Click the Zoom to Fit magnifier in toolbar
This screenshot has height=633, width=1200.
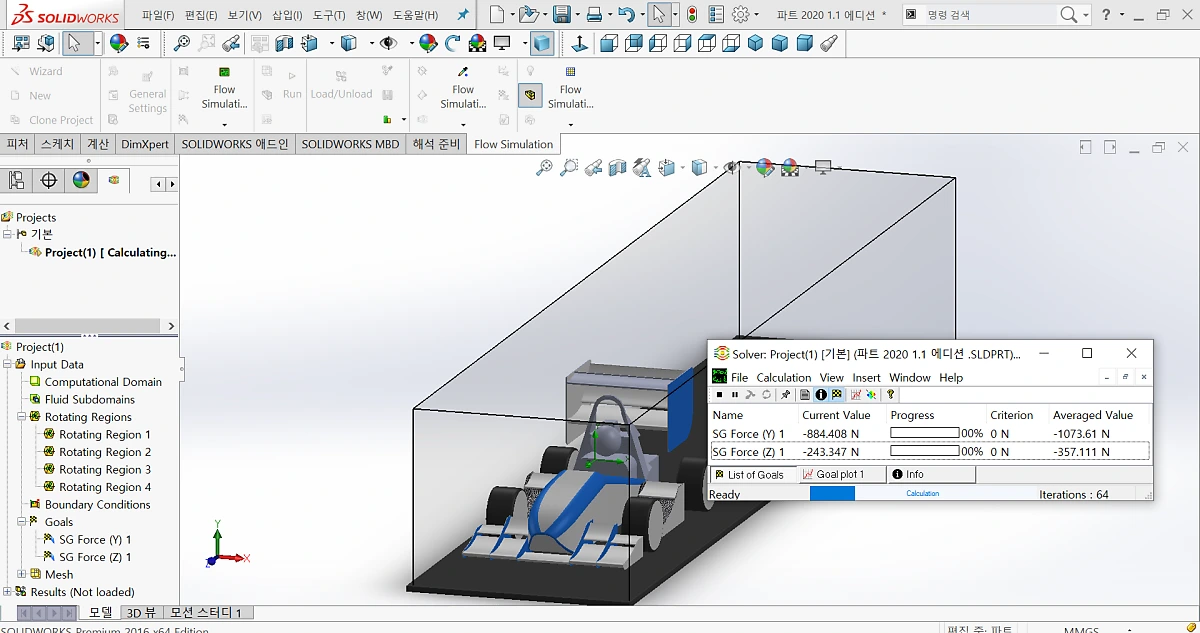click(x=182, y=44)
